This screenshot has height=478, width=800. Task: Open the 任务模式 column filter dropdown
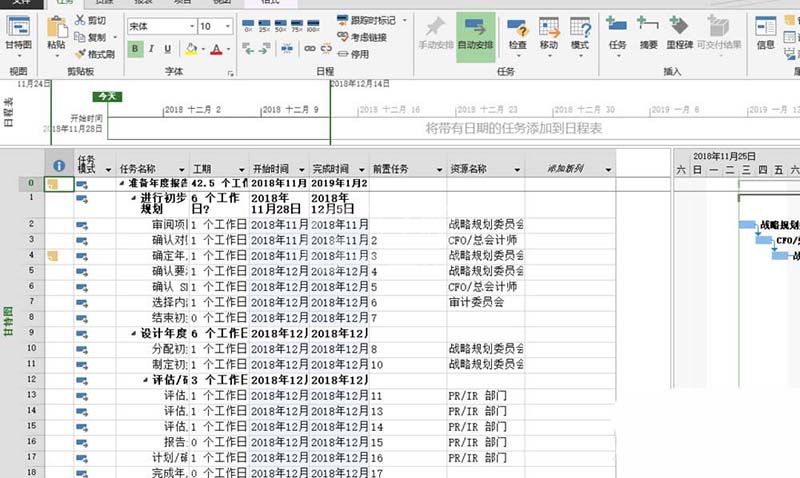point(108,169)
